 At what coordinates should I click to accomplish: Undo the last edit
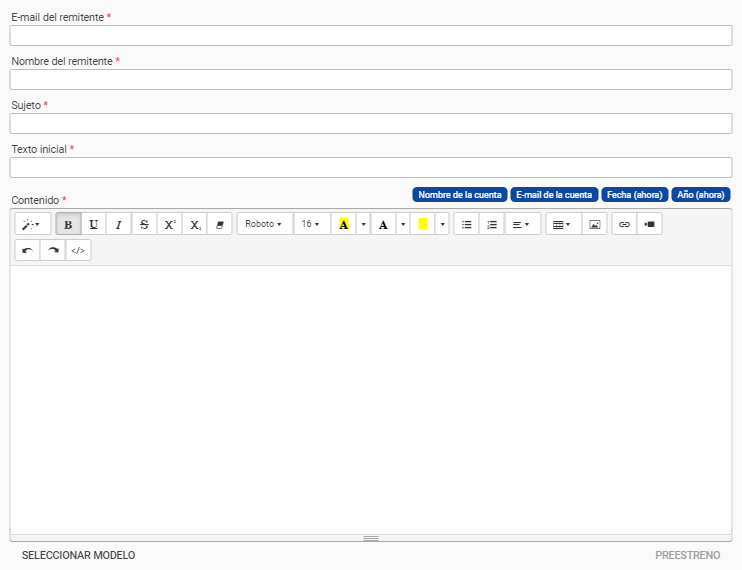[x=27, y=250]
